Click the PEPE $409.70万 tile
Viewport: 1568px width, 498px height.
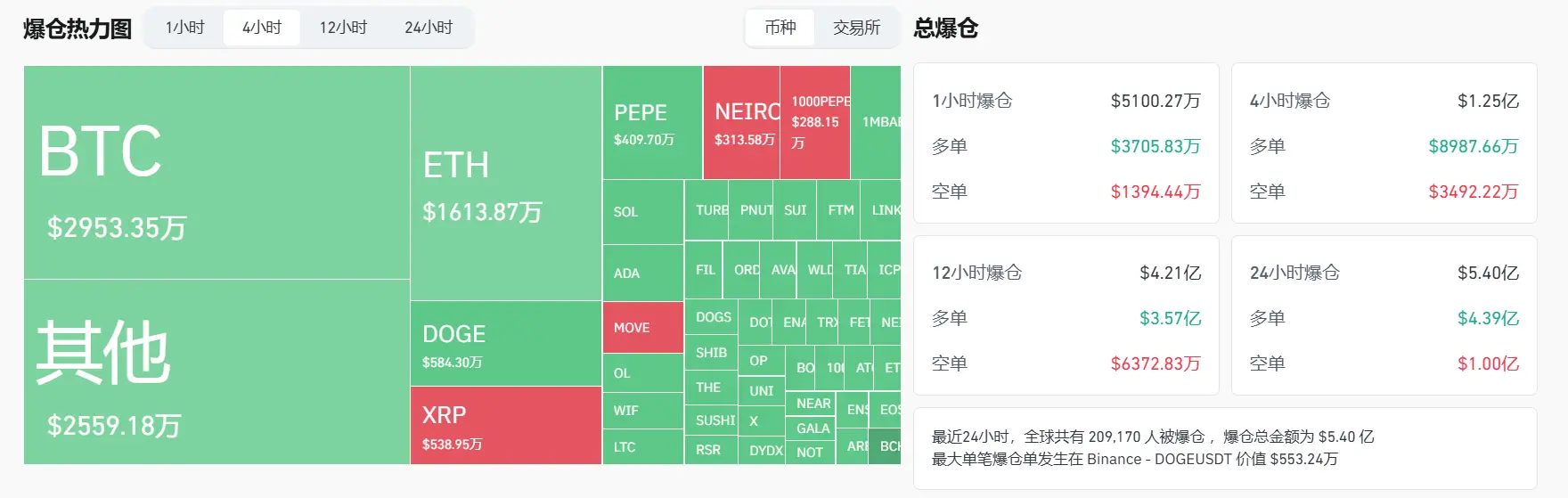(652, 123)
